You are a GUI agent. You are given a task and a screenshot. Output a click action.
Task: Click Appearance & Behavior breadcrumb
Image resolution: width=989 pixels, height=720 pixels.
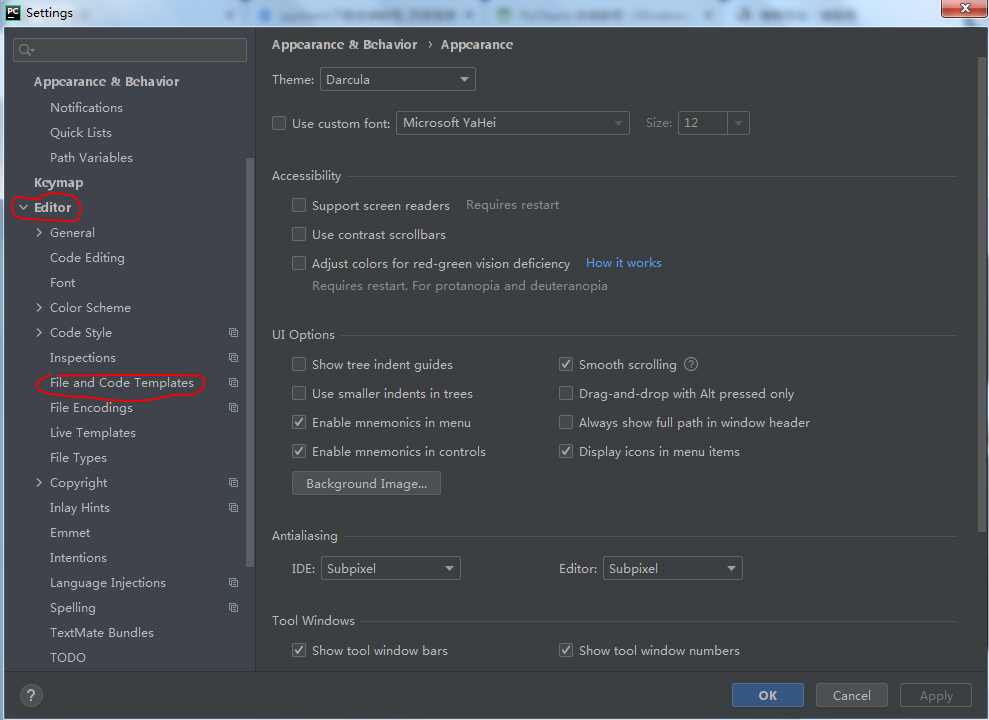tap(344, 44)
